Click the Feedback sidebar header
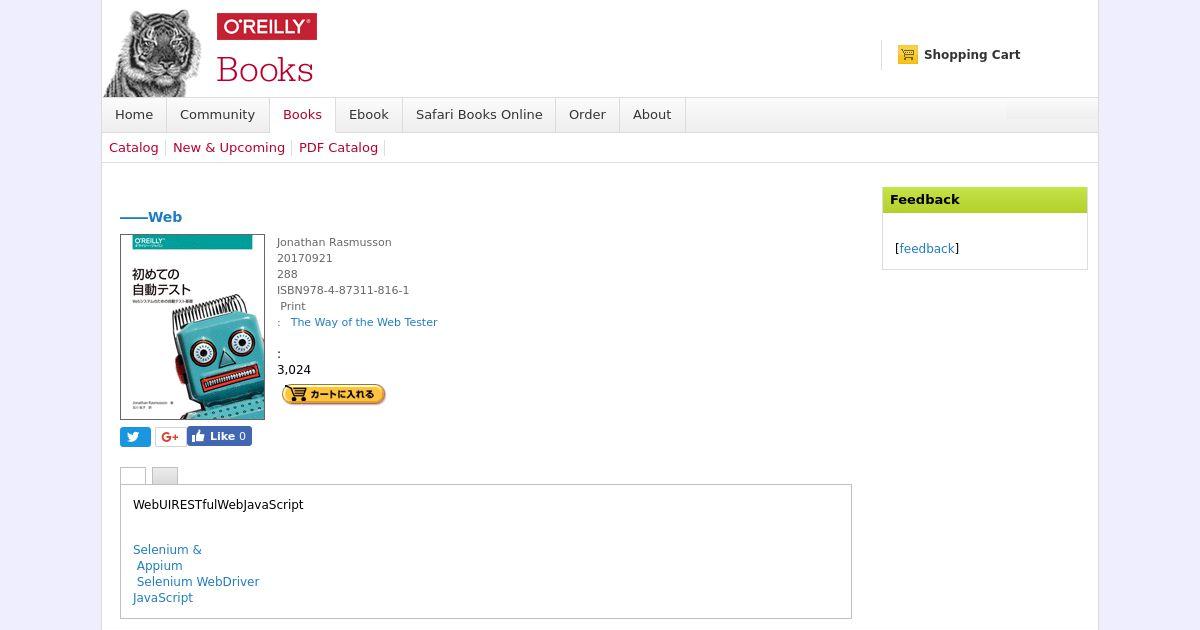The height and width of the screenshot is (630, 1200). click(985, 200)
